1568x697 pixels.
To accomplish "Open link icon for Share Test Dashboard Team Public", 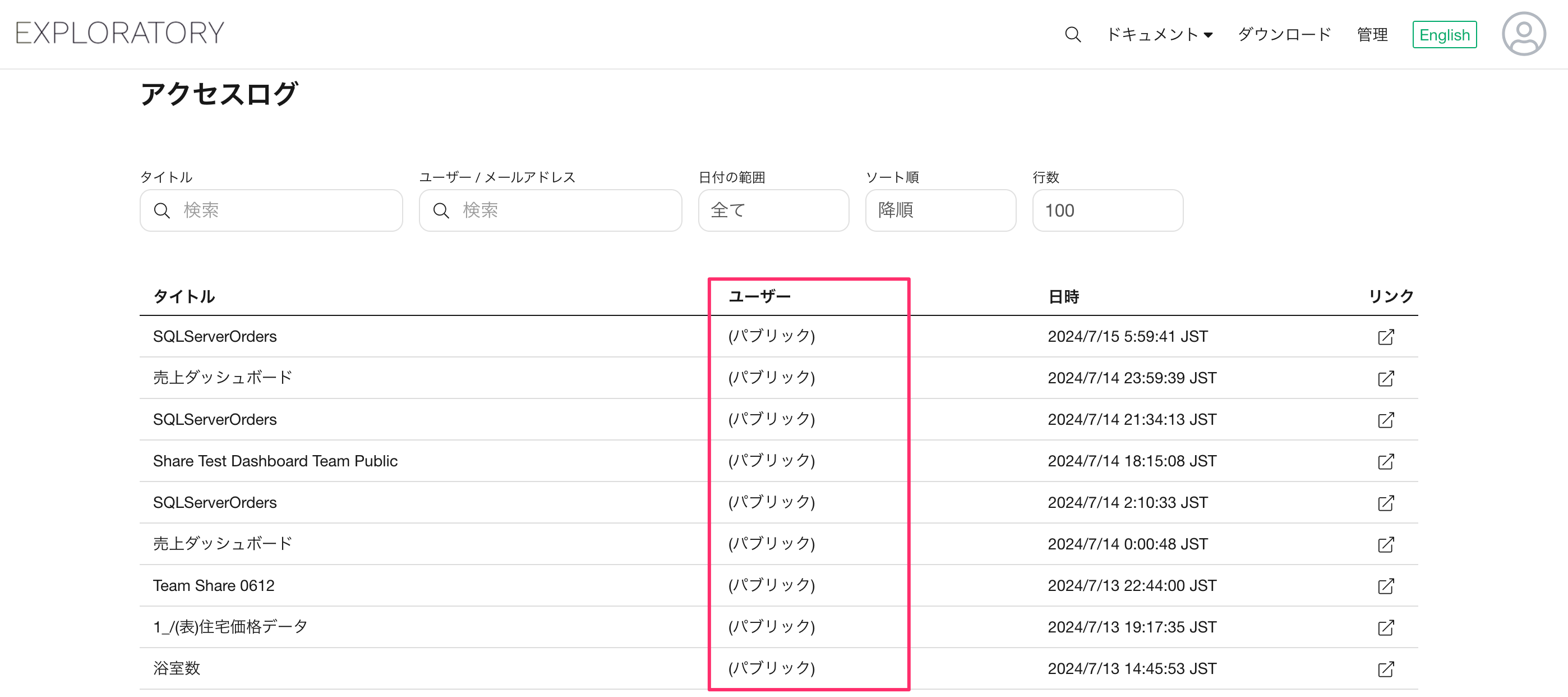I will pyautogui.click(x=1386, y=461).
